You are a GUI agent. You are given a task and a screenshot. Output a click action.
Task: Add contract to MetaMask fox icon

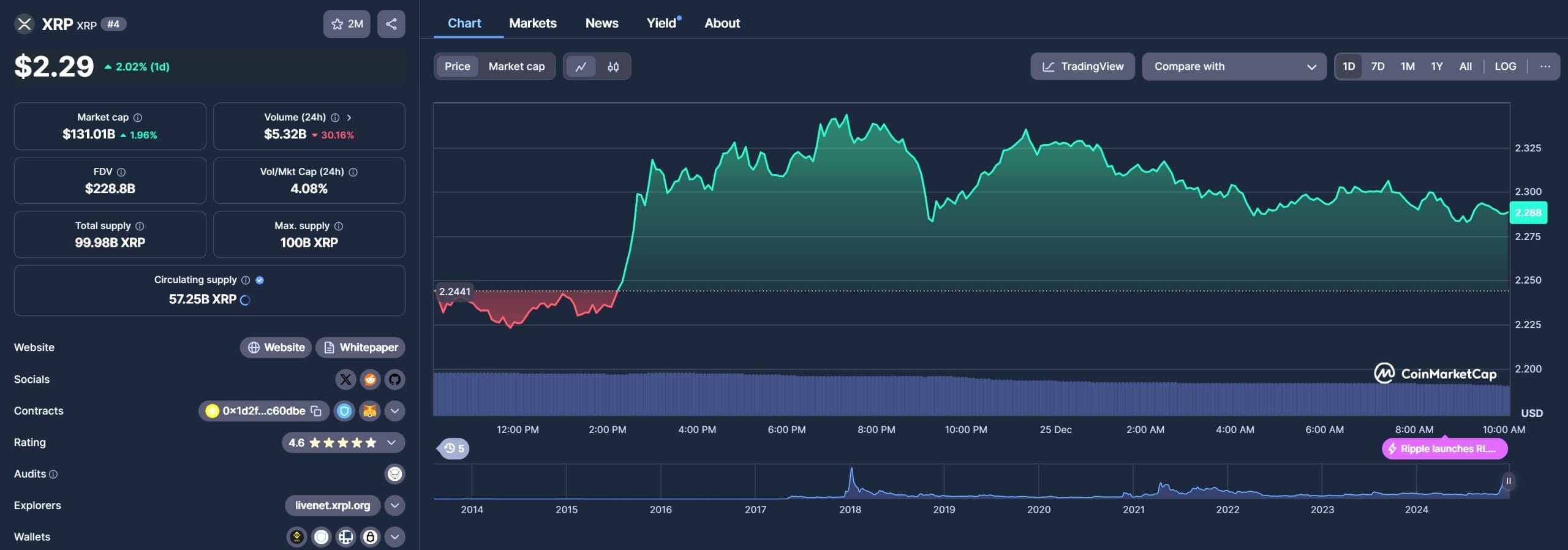(x=370, y=411)
